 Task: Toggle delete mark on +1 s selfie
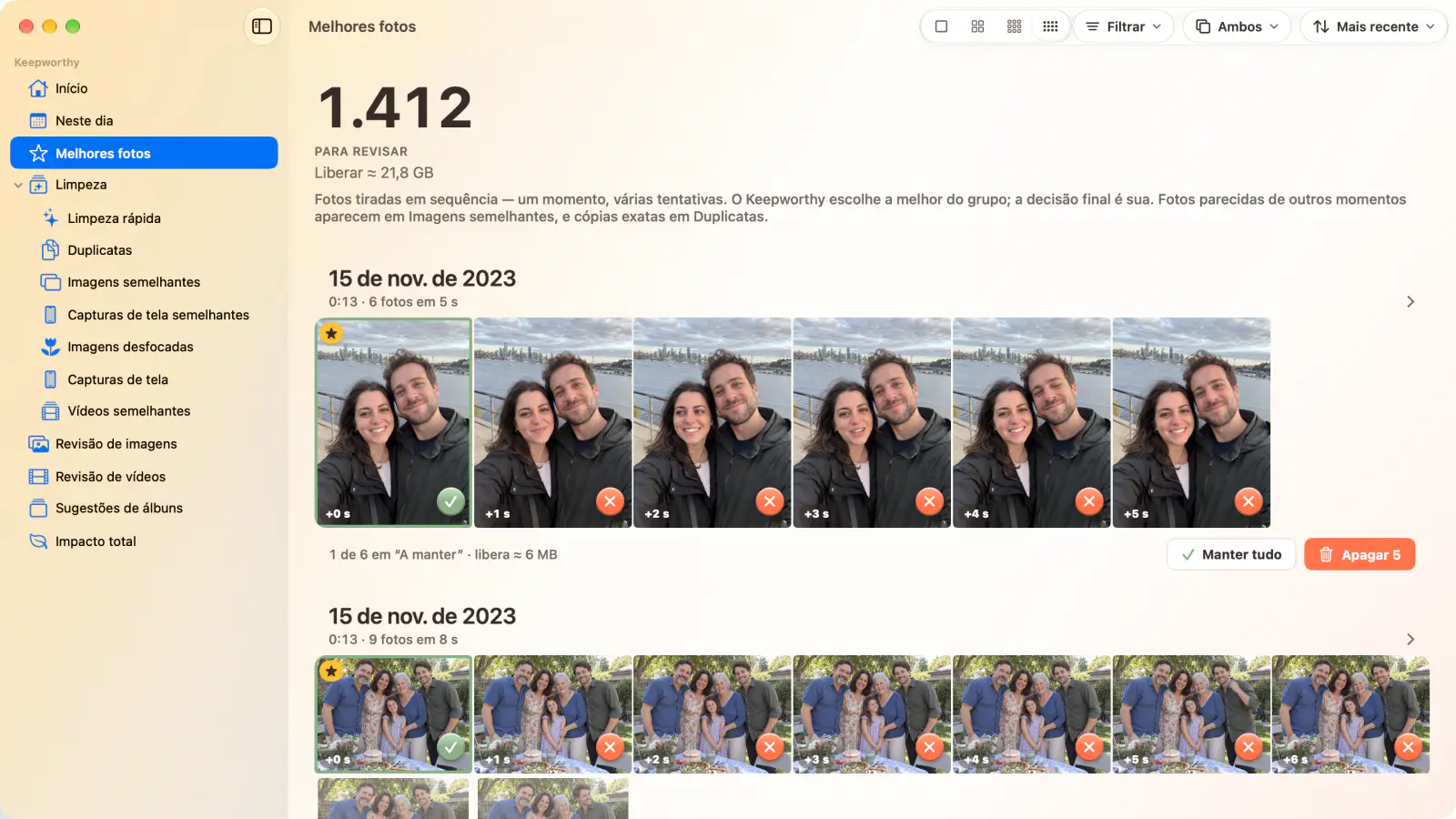(x=610, y=501)
